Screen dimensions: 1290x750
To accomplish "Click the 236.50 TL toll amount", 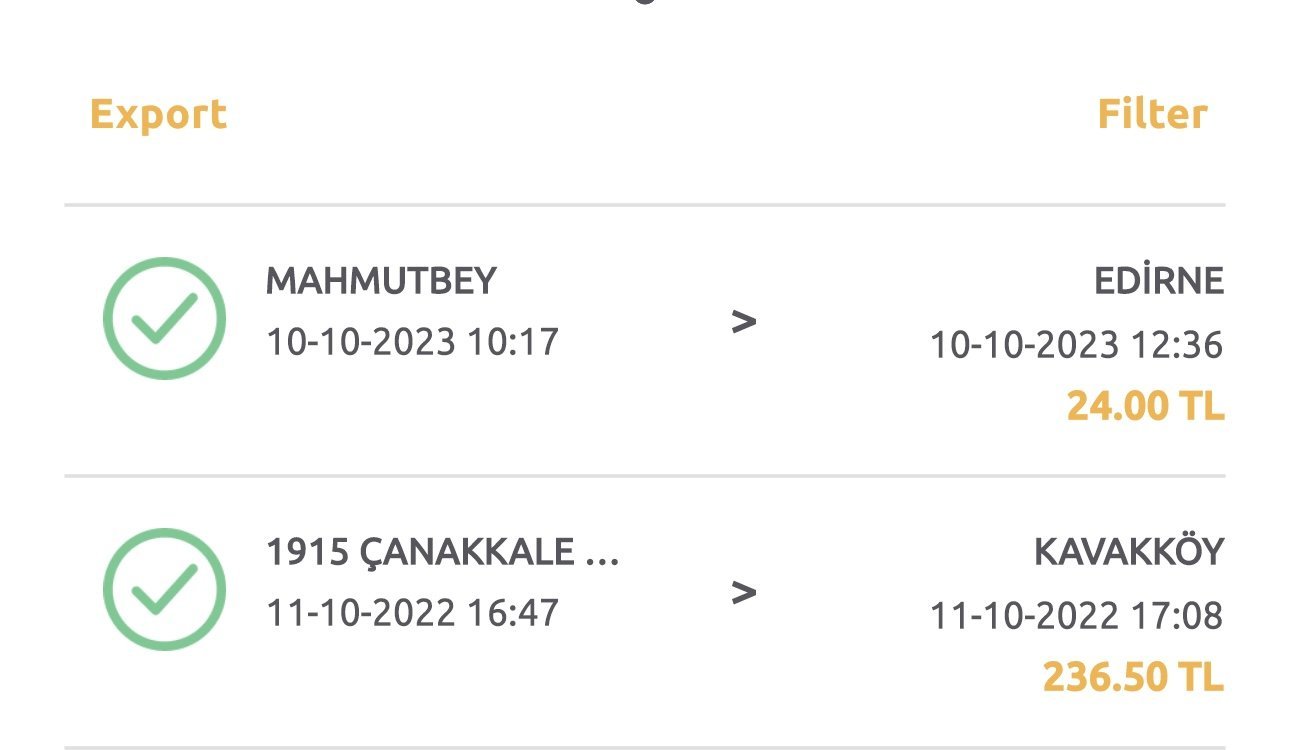I will [x=1133, y=677].
